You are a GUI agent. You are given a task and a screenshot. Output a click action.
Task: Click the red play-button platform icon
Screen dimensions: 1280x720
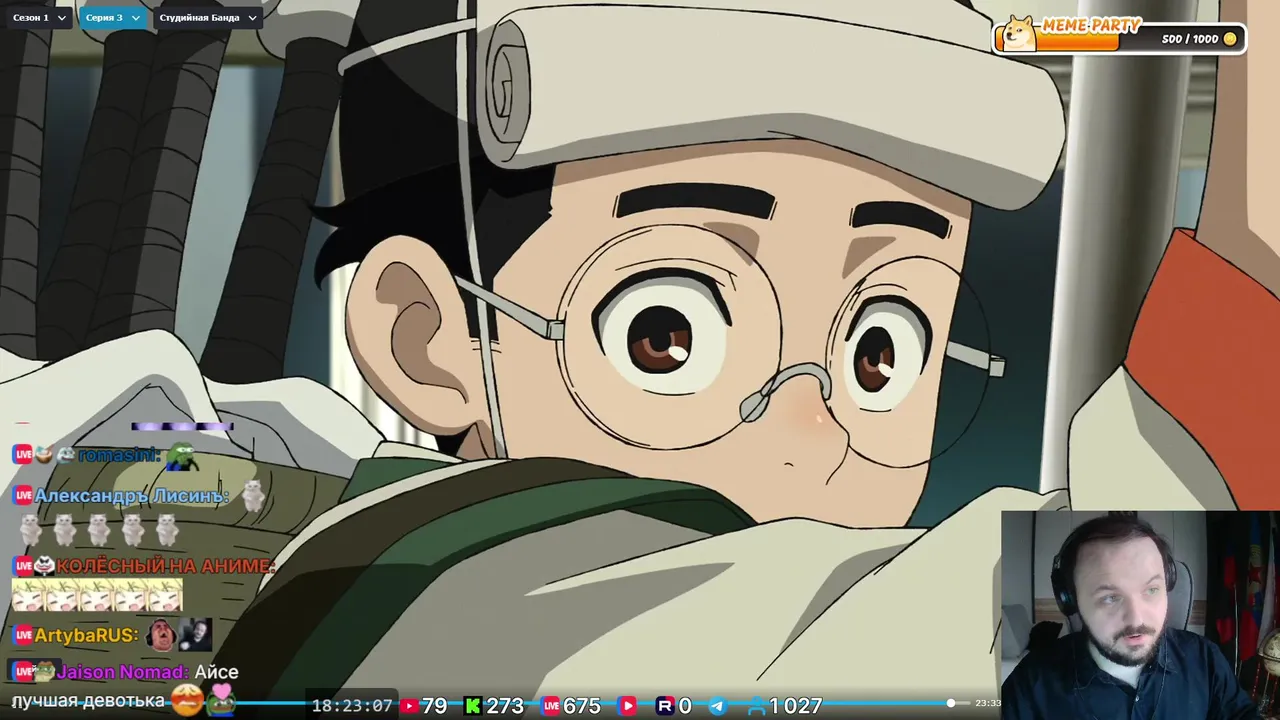627,706
